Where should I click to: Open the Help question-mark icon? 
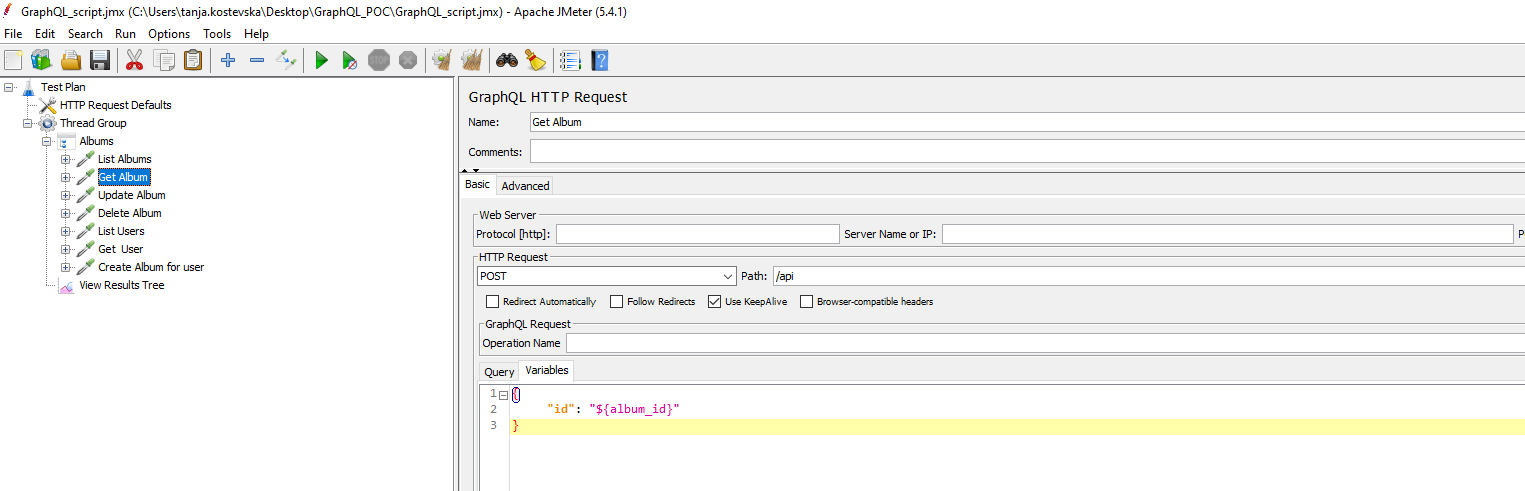(x=599, y=60)
